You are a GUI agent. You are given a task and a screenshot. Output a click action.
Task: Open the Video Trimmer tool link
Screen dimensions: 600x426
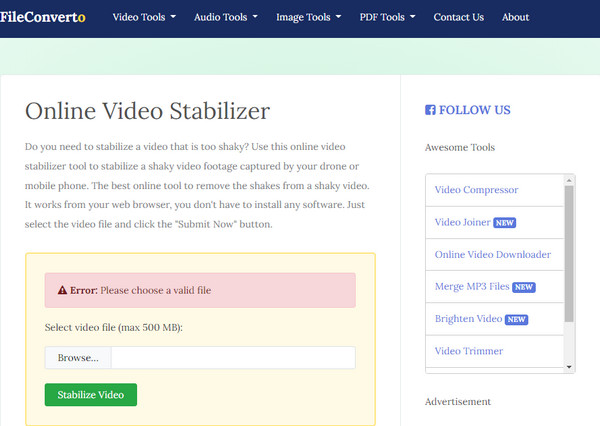coord(469,351)
